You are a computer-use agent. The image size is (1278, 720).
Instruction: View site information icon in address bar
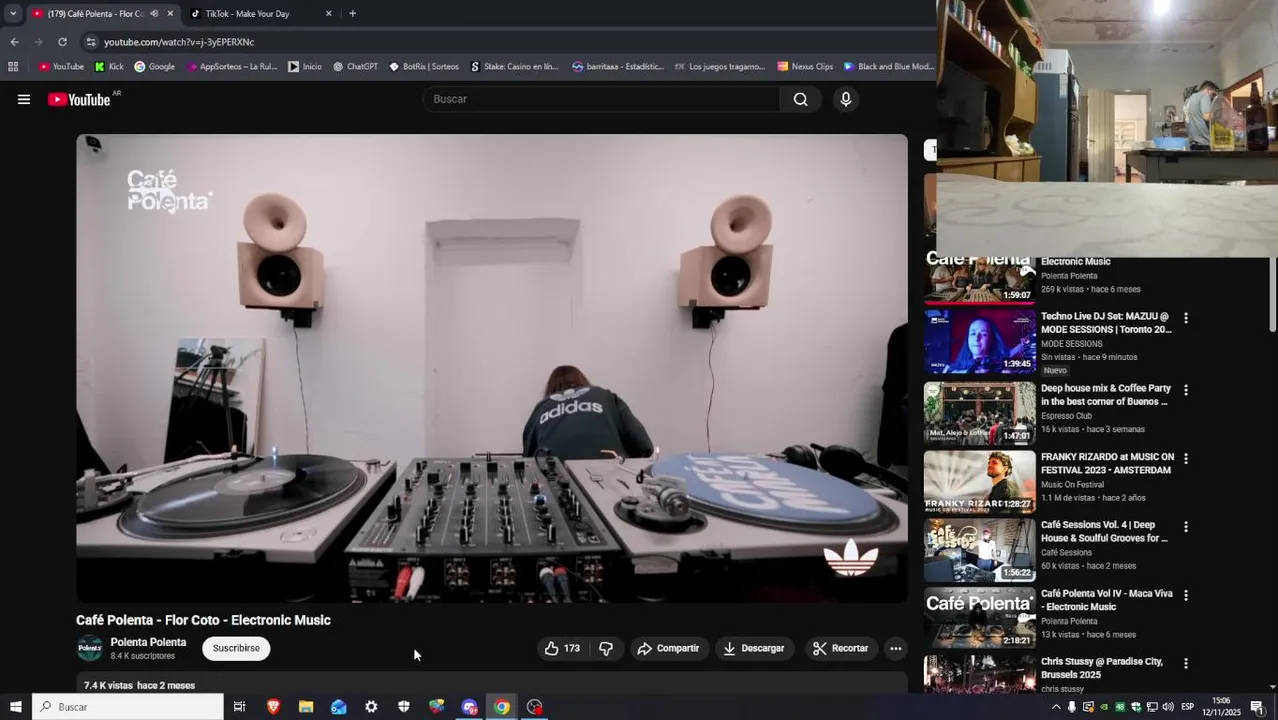pos(90,42)
